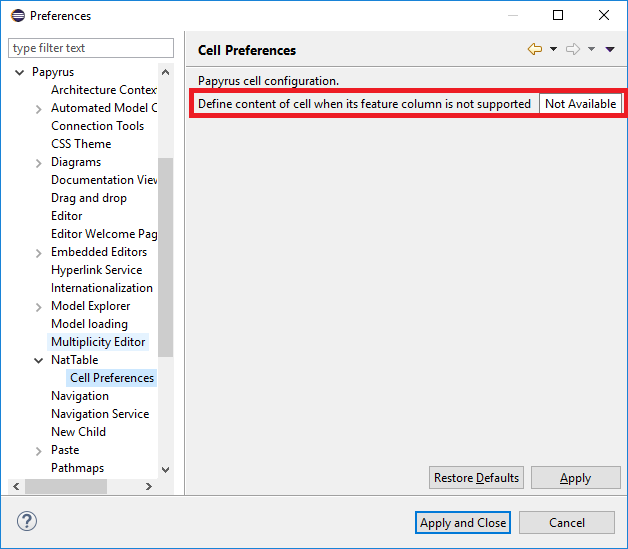This screenshot has width=628, height=549.
Task: Select Connection Tools in the tree
Action: click(97, 126)
